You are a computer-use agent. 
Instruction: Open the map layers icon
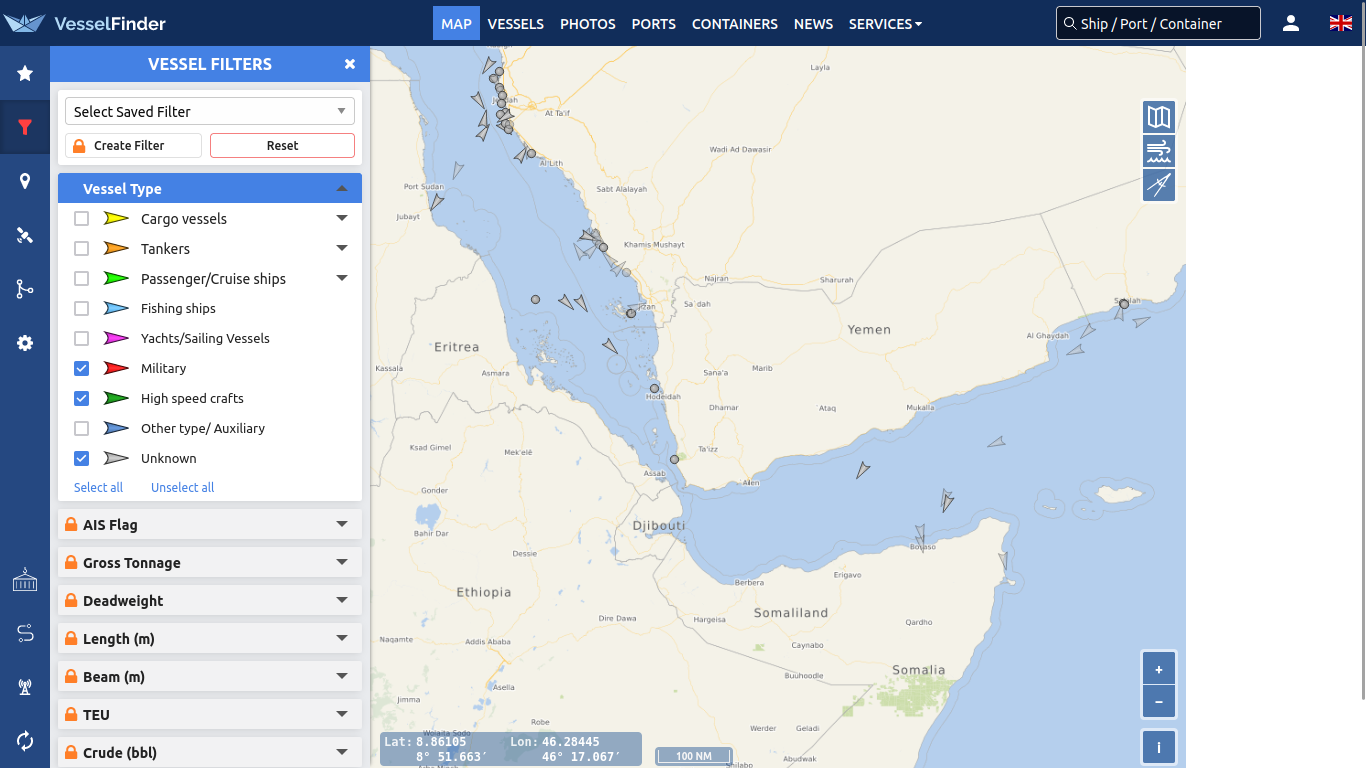[1159, 117]
